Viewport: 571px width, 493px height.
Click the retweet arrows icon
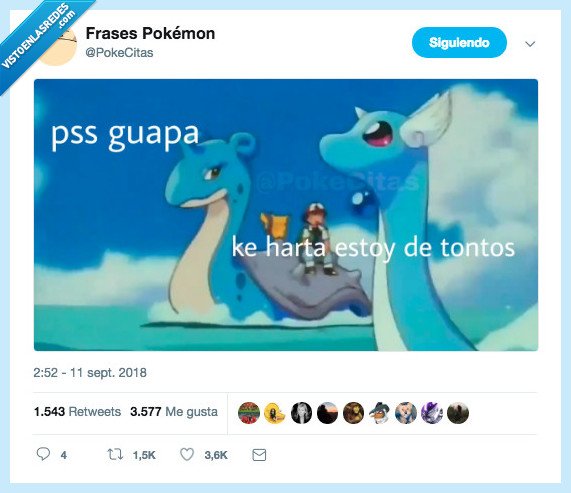pyautogui.click(x=115, y=454)
